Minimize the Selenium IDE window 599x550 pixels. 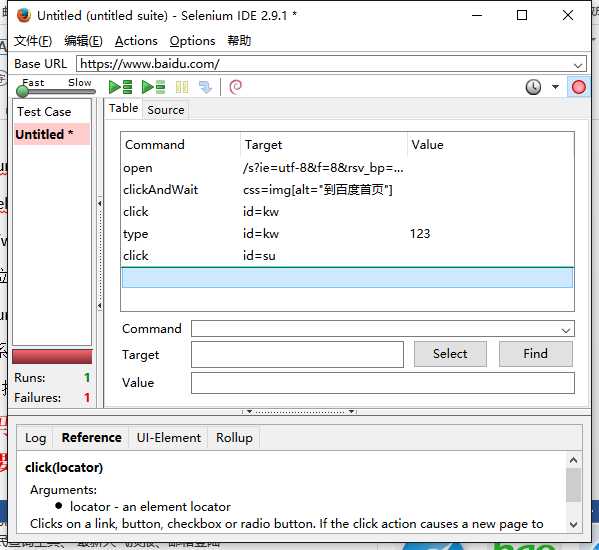pyautogui.click(x=477, y=16)
